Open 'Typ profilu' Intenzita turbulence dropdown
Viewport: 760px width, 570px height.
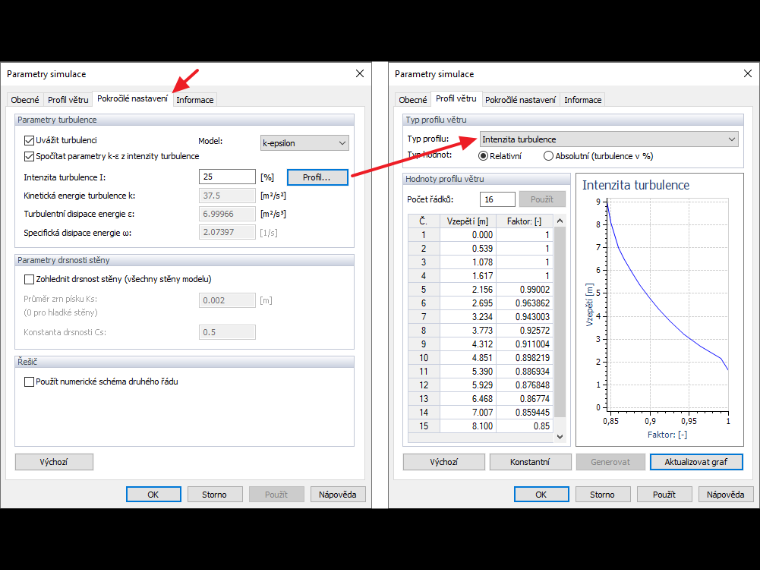tap(609, 139)
